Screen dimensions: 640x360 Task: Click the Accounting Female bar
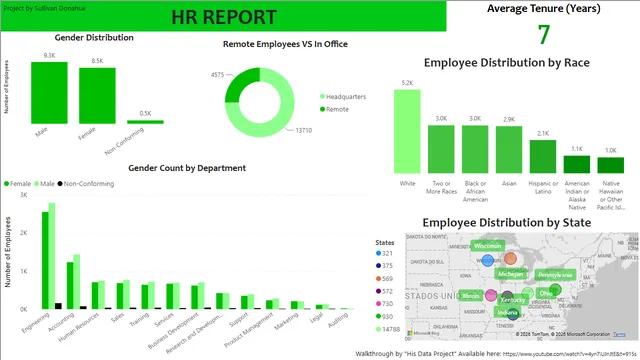click(x=70, y=285)
